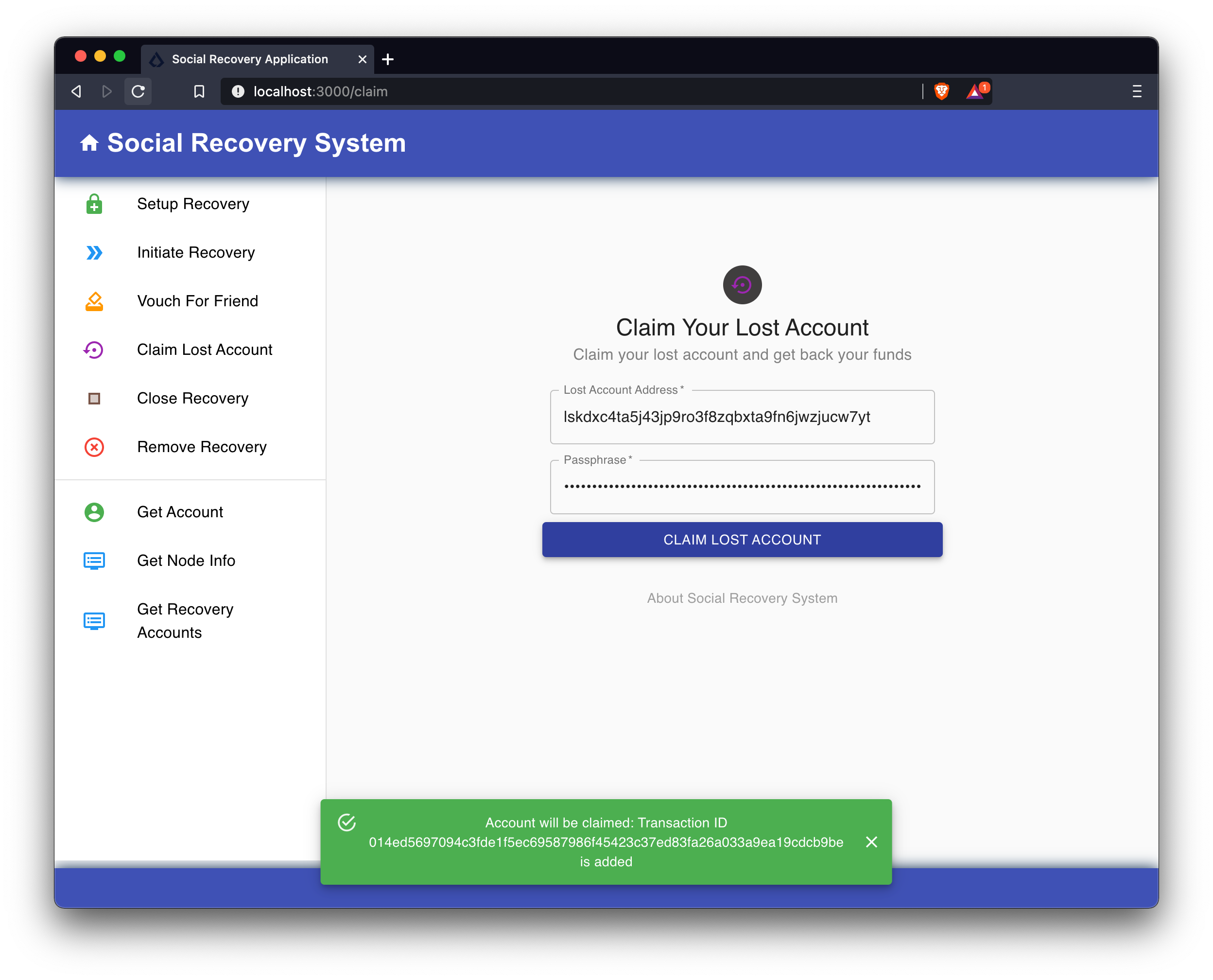Click the Get Node Info list icon
Image resolution: width=1213 pixels, height=980 pixels.
(94, 560)
